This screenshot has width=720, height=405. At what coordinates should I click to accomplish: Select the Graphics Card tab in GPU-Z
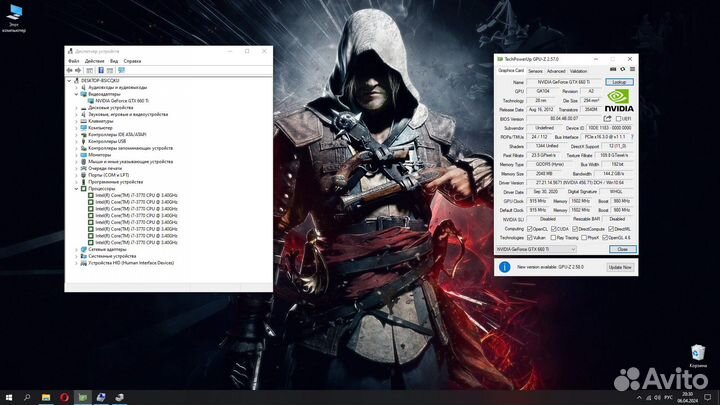click(511, 71)
